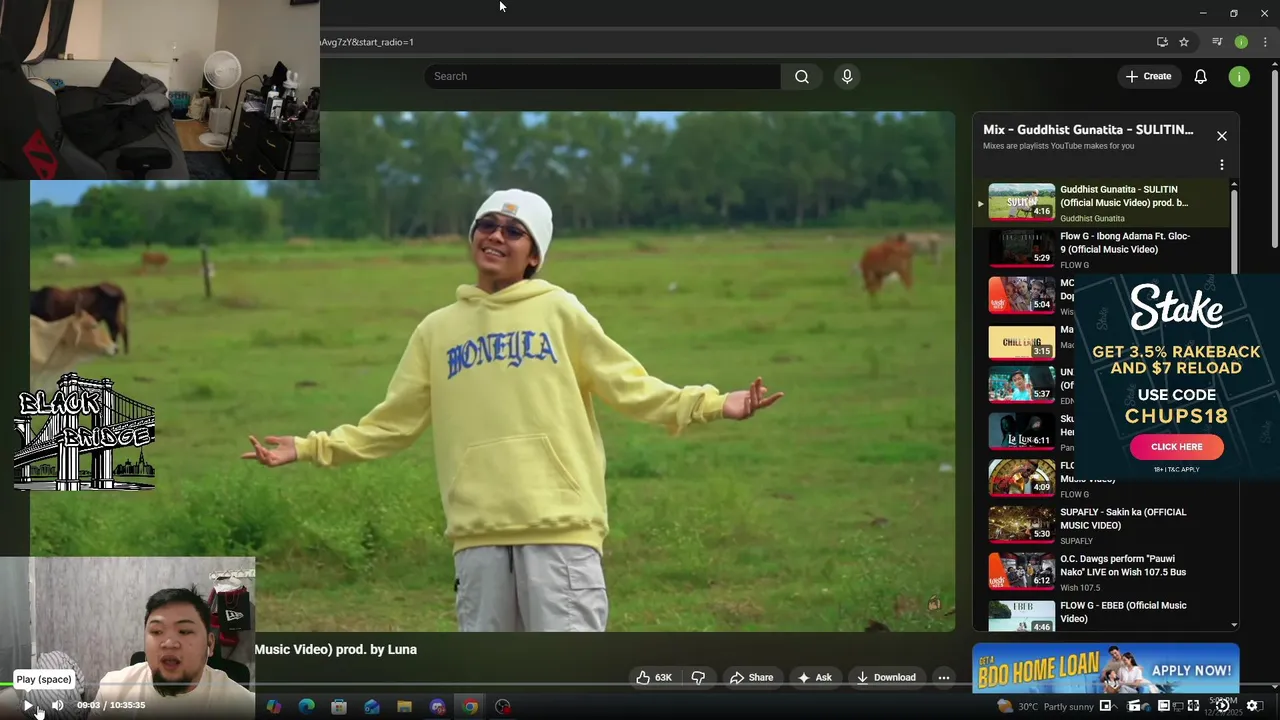Open Google Chrome from taskbar

tap(470, 706)
